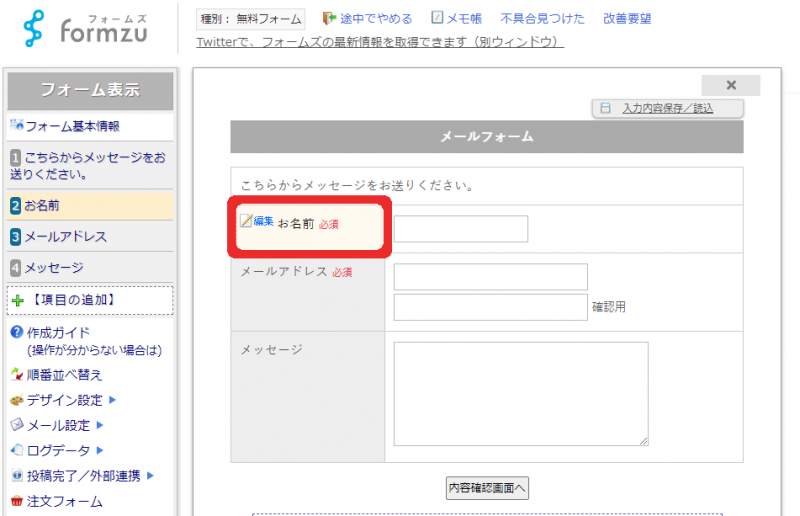
Task: Click the 途中でやめる exit icon
Action: tap(329, 18)
